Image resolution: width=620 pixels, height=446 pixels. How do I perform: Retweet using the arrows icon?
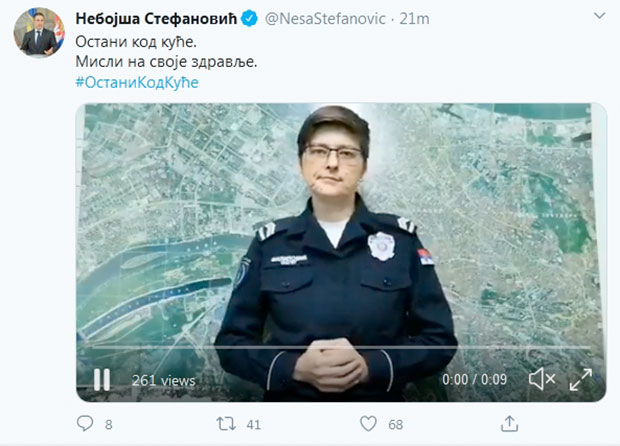click(x=226, y=424)
